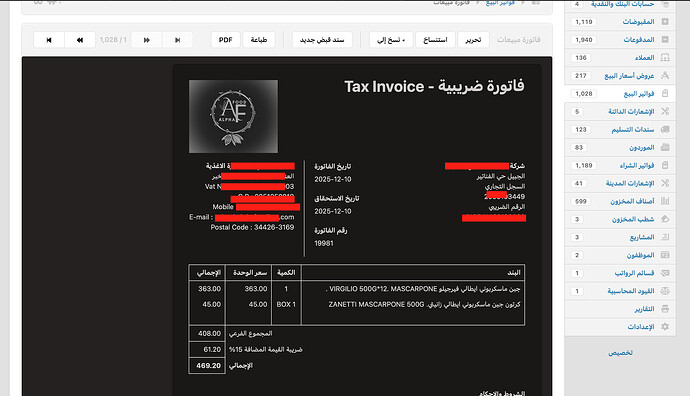Open the الموردون suppliers icon
This screenshot has height=396, width=690.
[665, 147]
